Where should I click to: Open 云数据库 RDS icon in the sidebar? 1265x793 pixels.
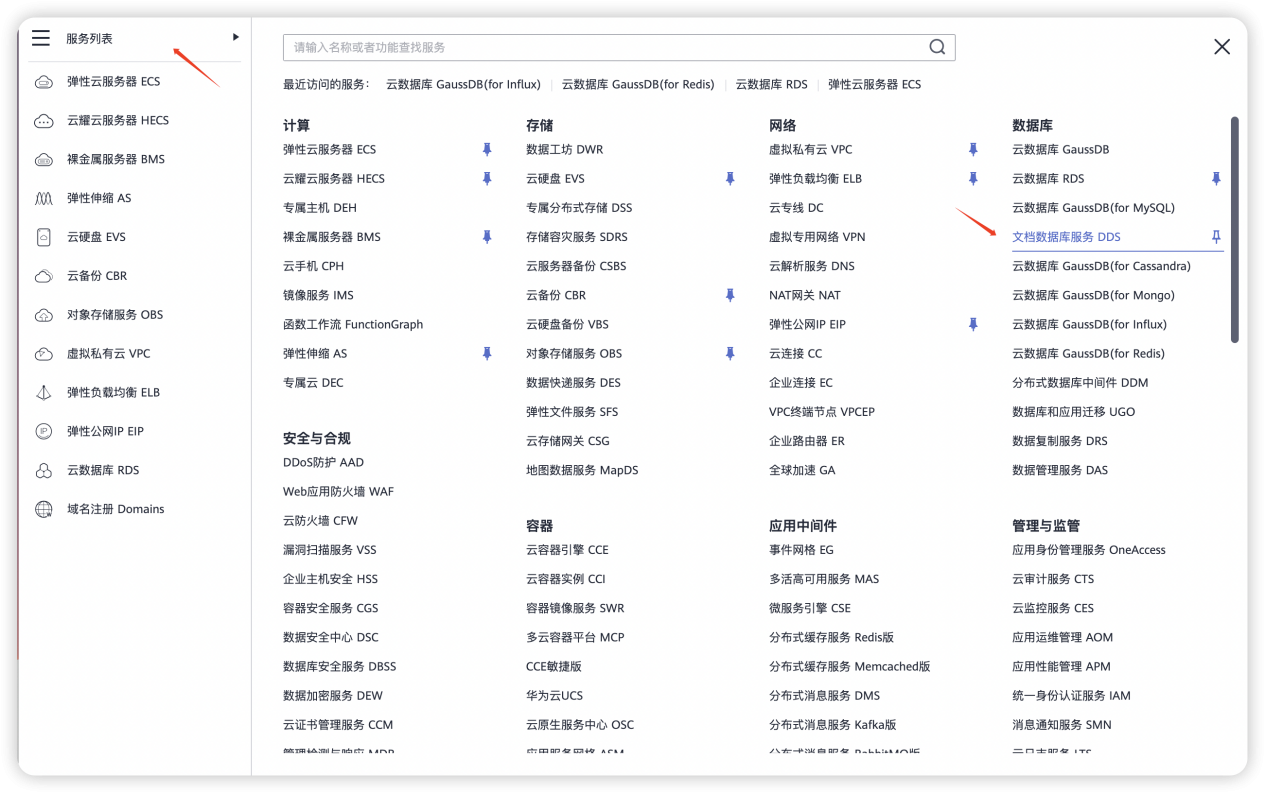[x=44, y=471]
